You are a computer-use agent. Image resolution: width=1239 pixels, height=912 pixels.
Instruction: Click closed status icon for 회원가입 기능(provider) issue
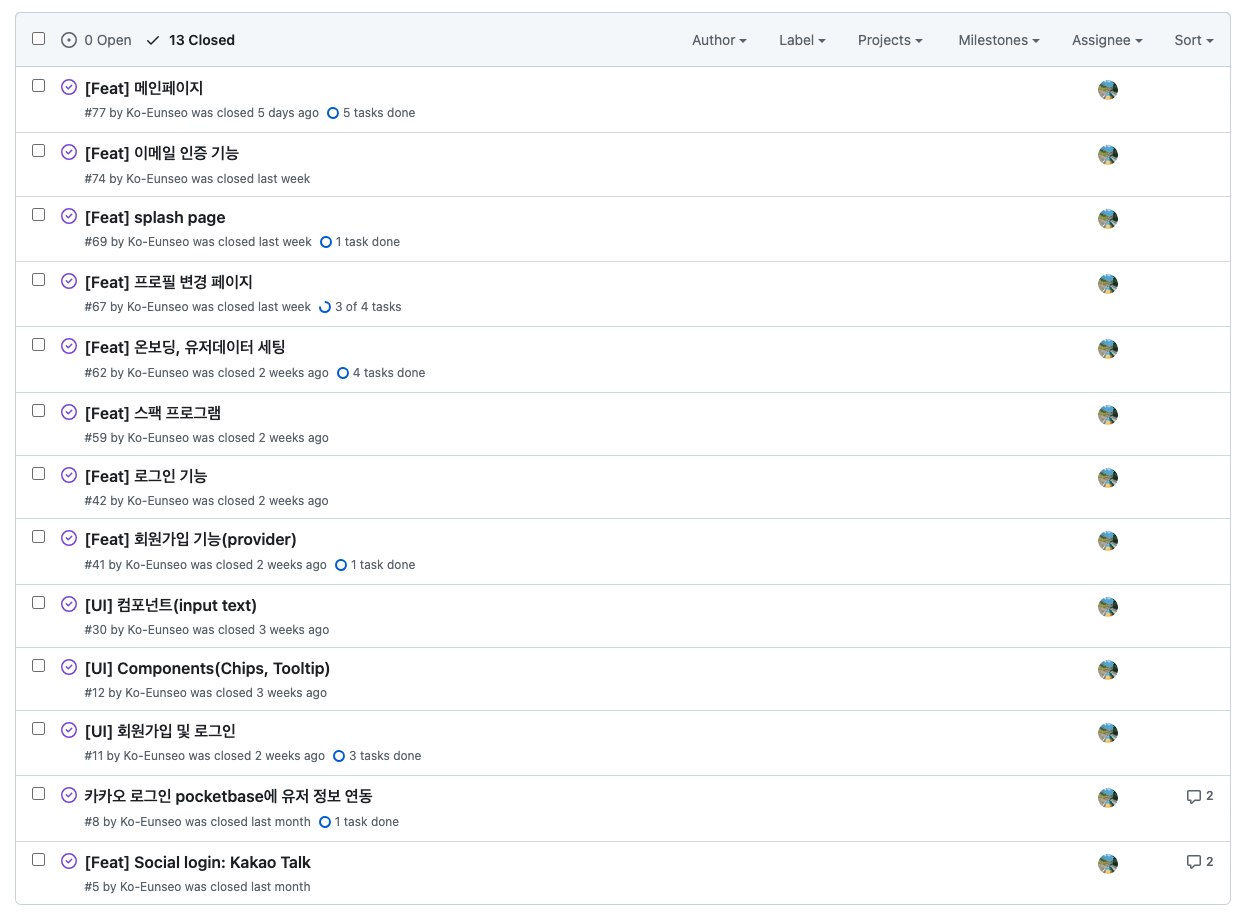69,538
